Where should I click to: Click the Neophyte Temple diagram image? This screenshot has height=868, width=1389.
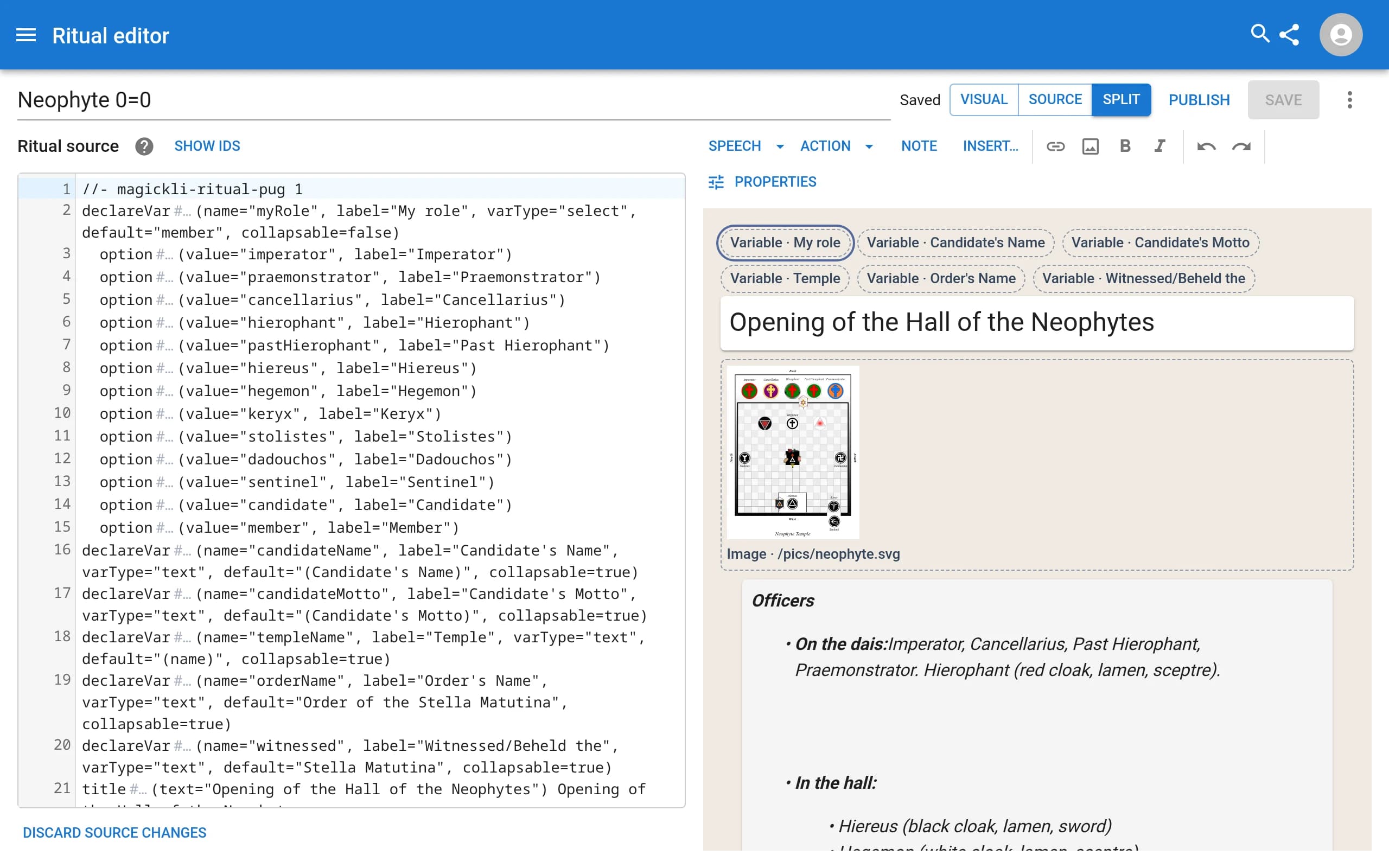793,452
